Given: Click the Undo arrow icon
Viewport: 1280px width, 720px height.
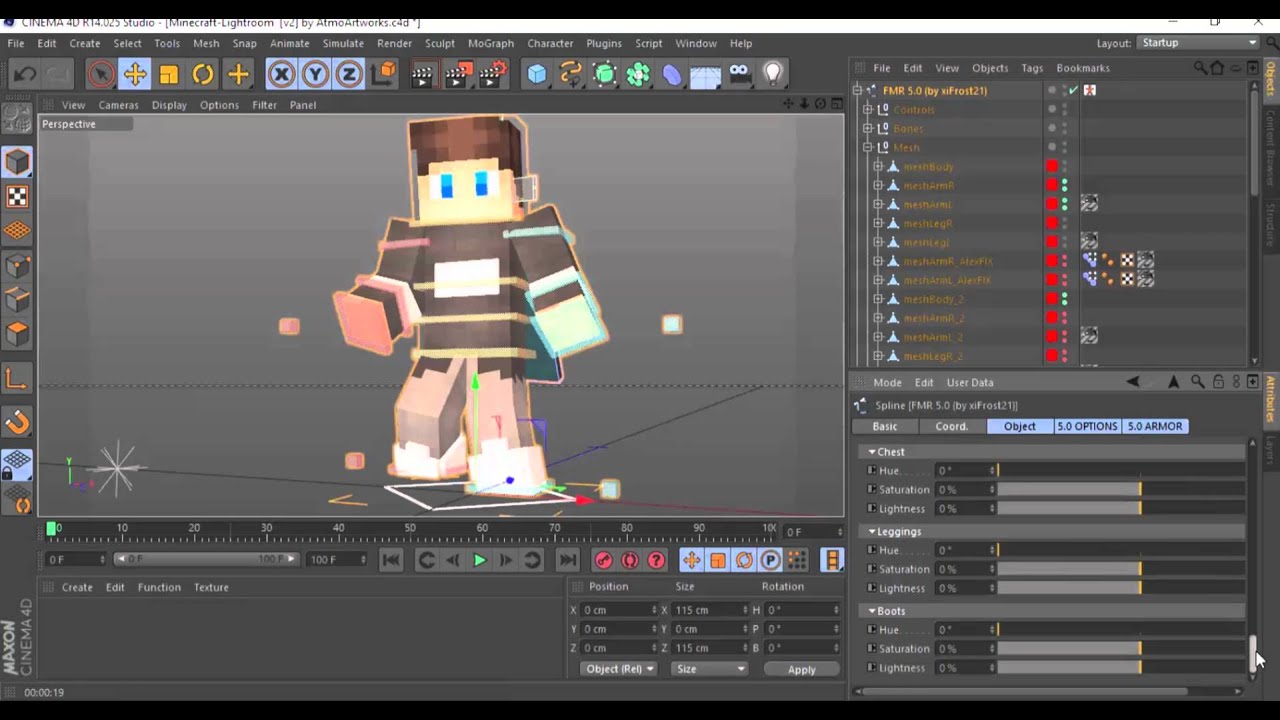Looking at the screenshot, I should [25, 74].
